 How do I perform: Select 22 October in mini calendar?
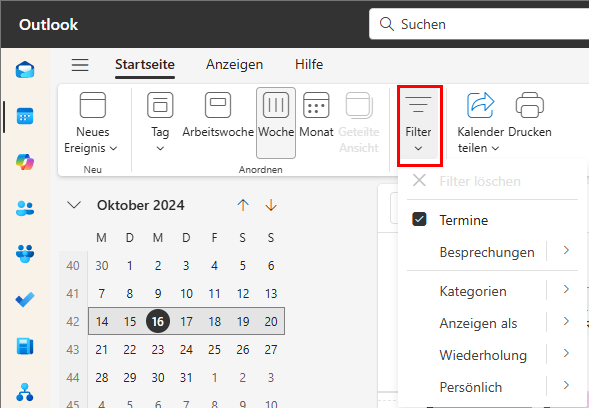pos(130,350)
